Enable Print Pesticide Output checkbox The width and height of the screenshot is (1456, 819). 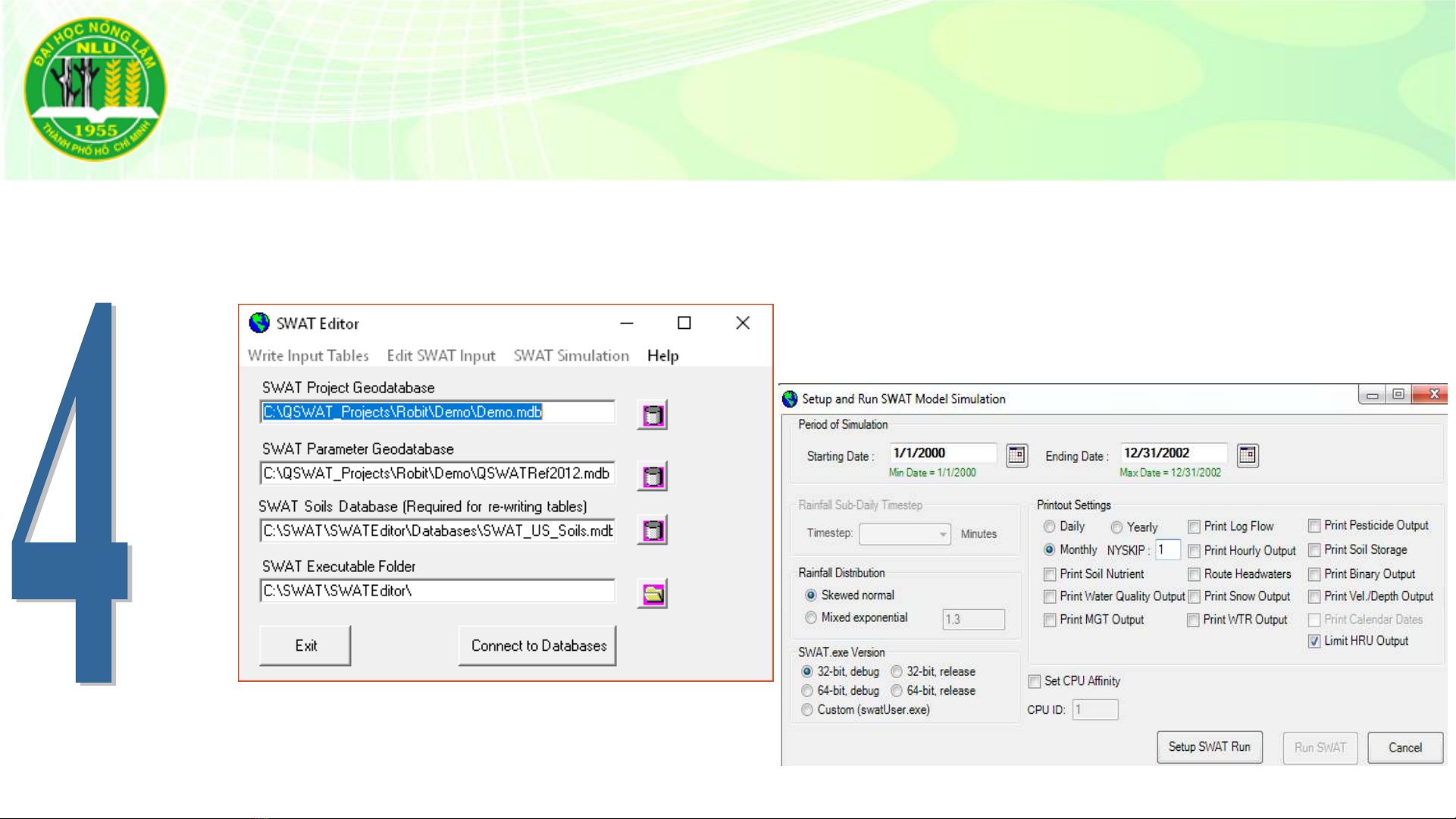pyautogui.click(x=1314, y=525)
